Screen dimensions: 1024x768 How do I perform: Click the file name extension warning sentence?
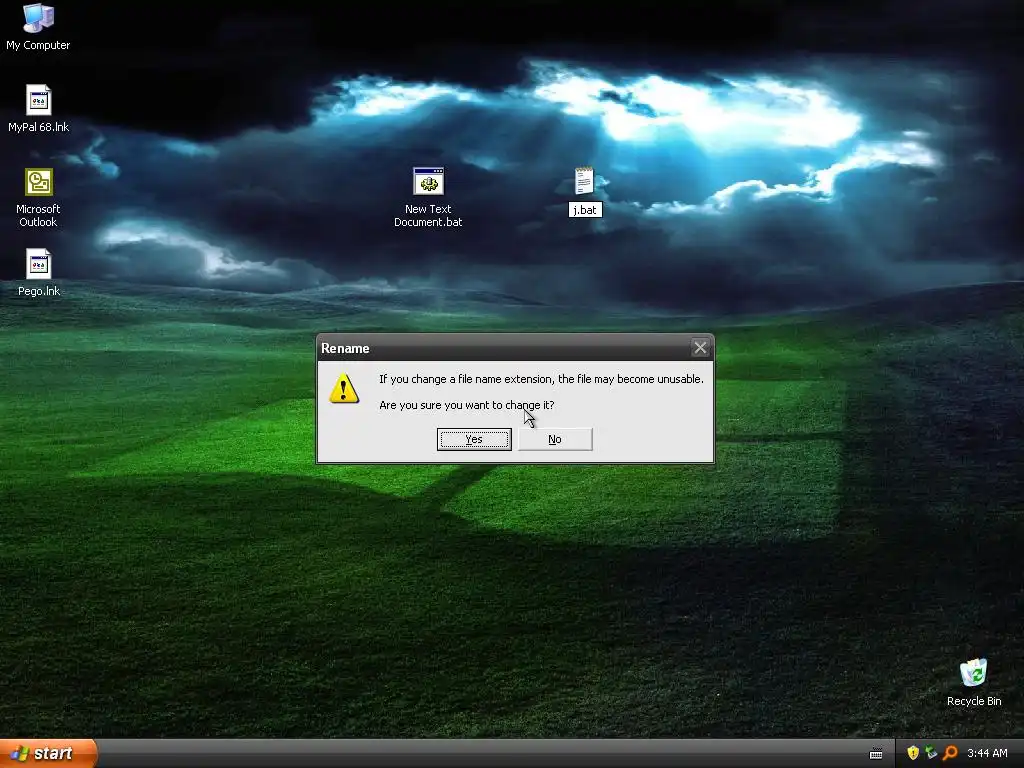point(541,379)
